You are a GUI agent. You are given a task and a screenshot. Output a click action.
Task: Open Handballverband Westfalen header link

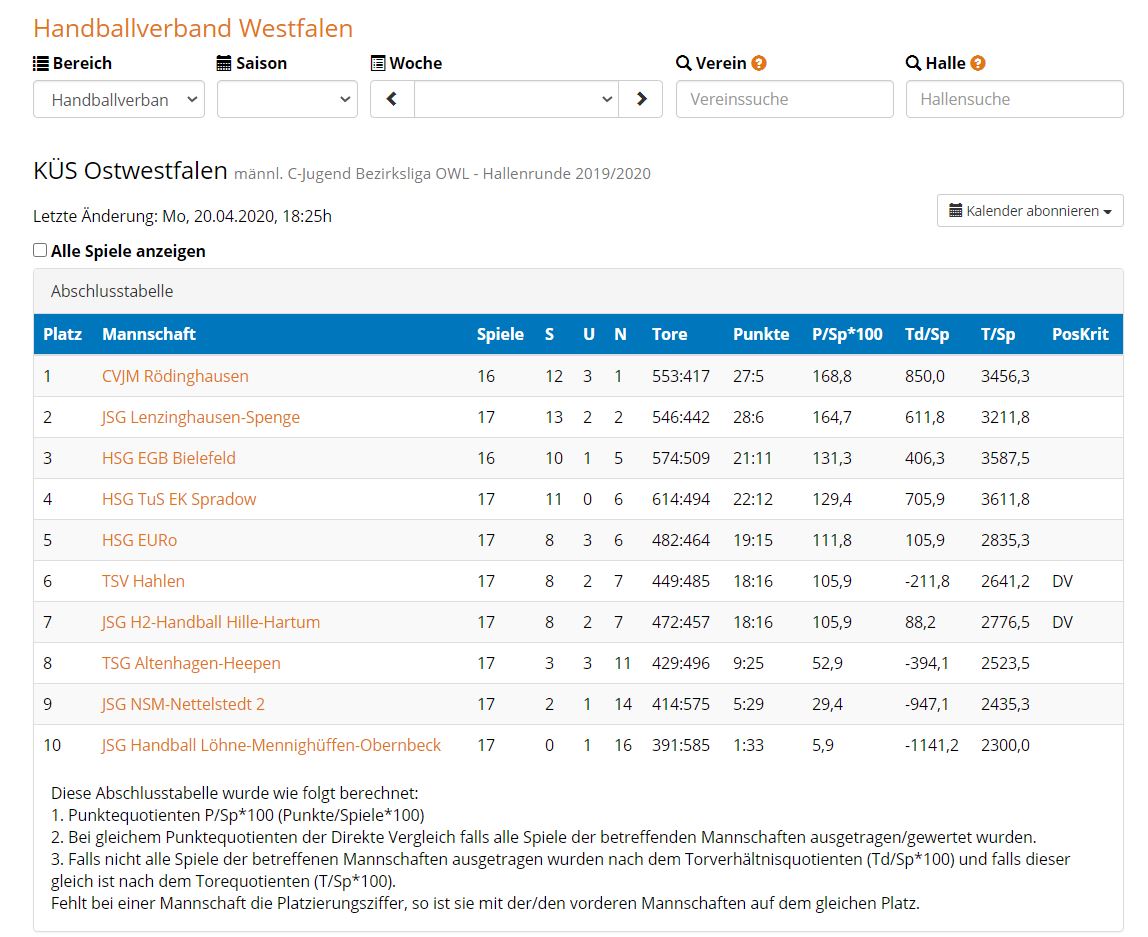[x=193, y=29]
